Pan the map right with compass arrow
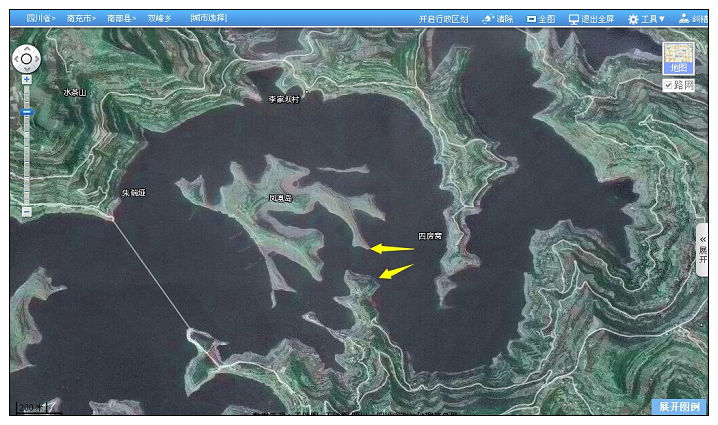Image resolution: width=718 pixels, height=425 pixels. (38, 59)
